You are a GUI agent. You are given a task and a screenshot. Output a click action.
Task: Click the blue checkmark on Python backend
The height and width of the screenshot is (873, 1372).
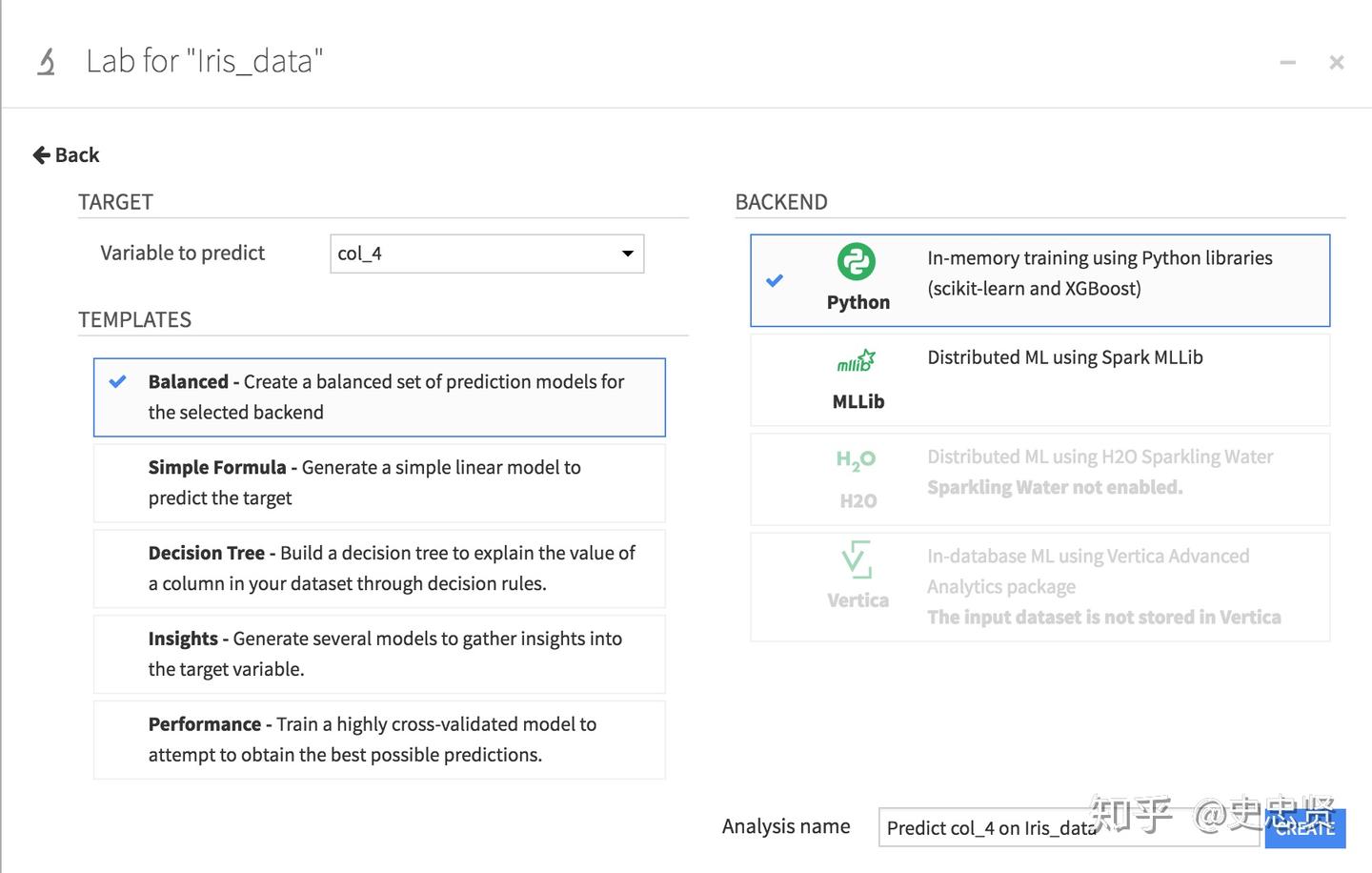(x=775, y=280)
